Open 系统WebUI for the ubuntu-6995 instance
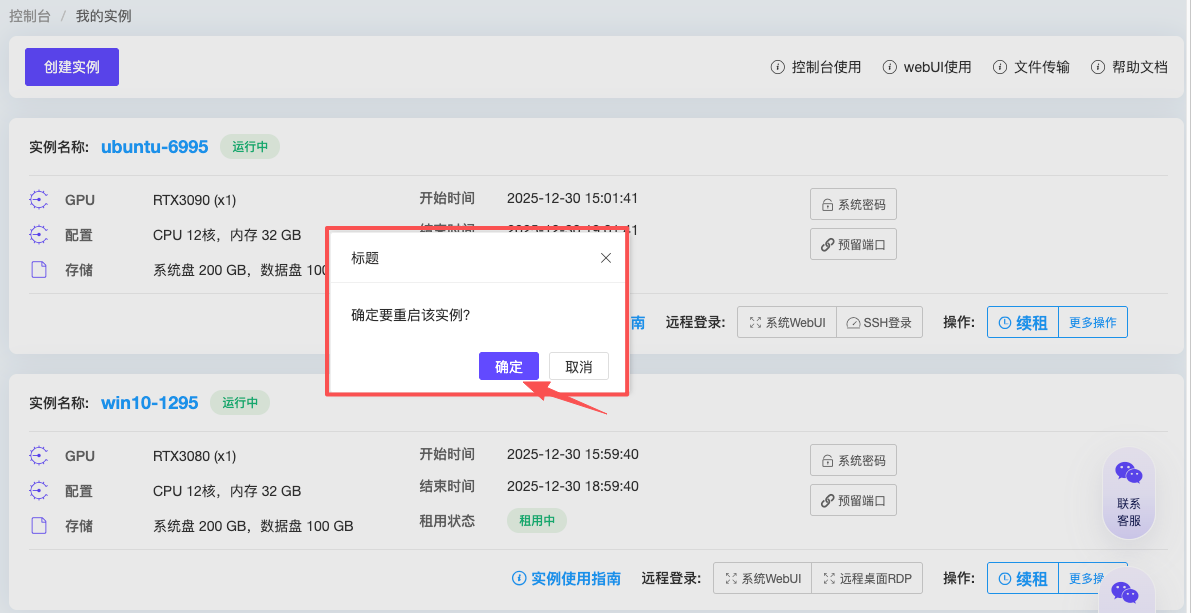 pos(787,323)
